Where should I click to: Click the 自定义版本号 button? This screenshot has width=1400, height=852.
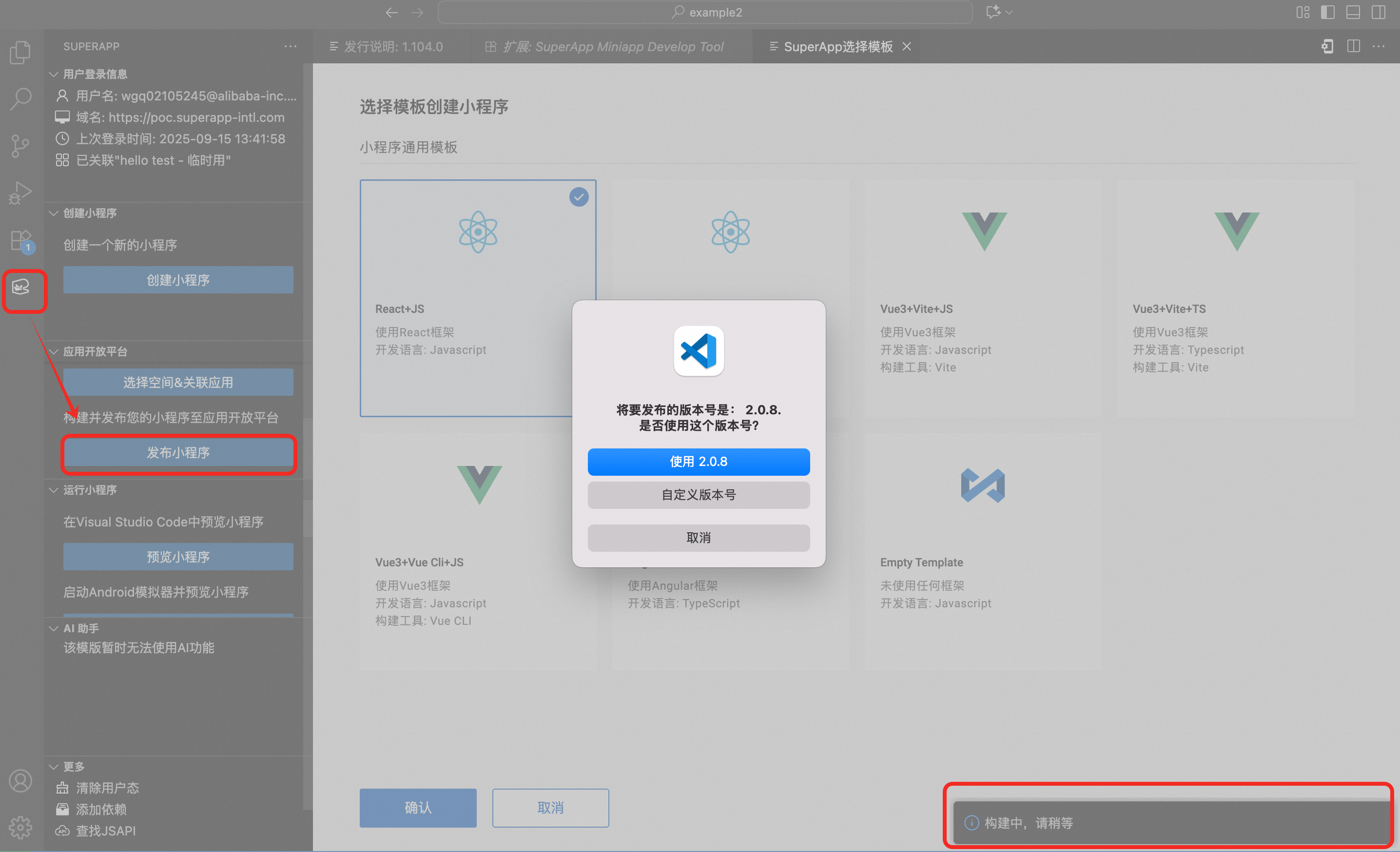699,495
